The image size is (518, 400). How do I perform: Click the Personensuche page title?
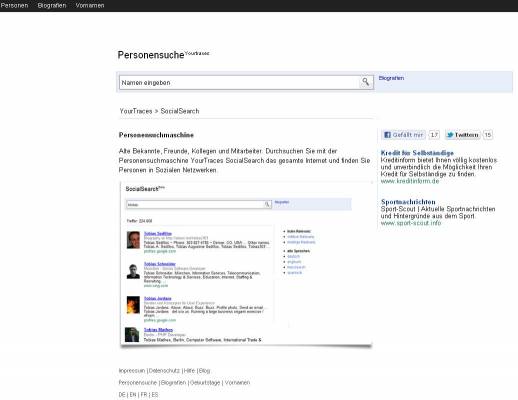(151, 55)
